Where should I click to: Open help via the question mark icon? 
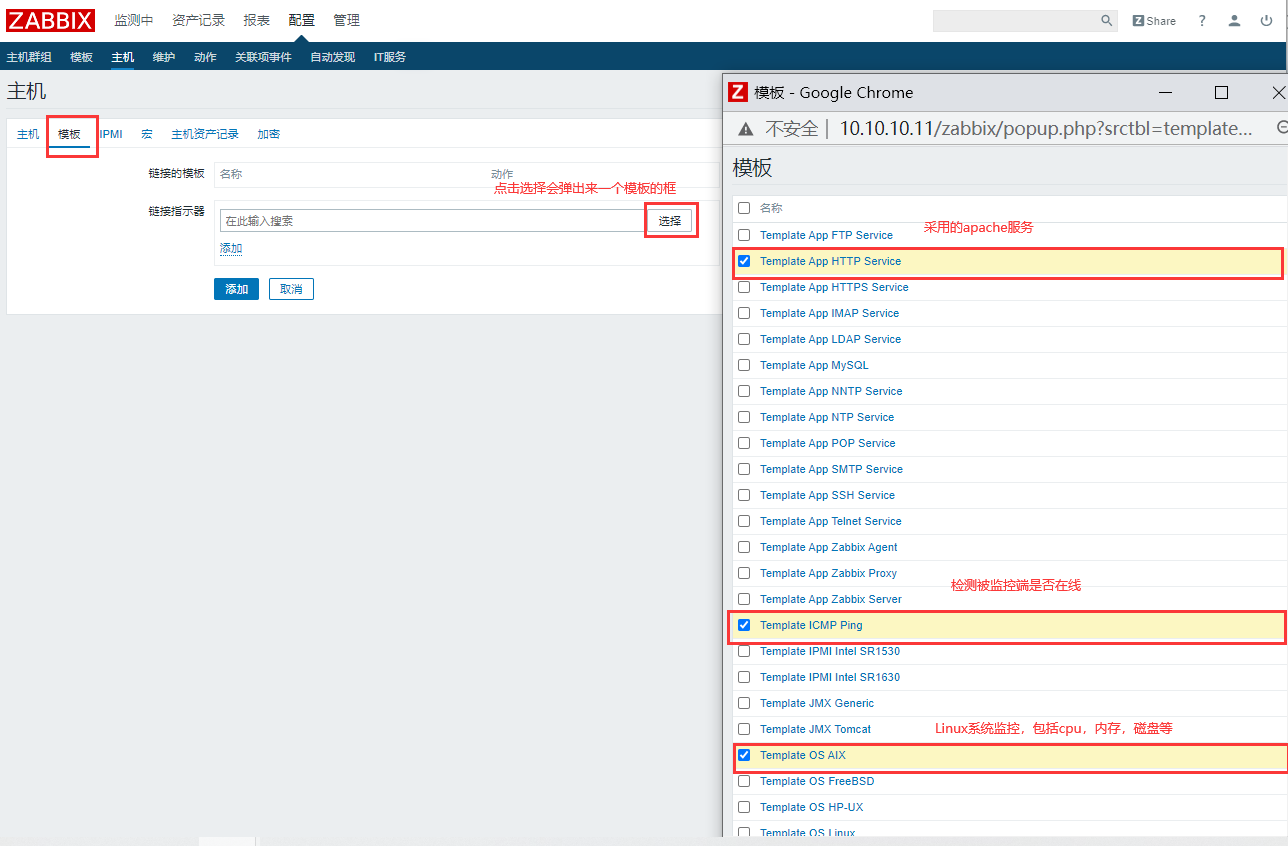[1202, 21]
